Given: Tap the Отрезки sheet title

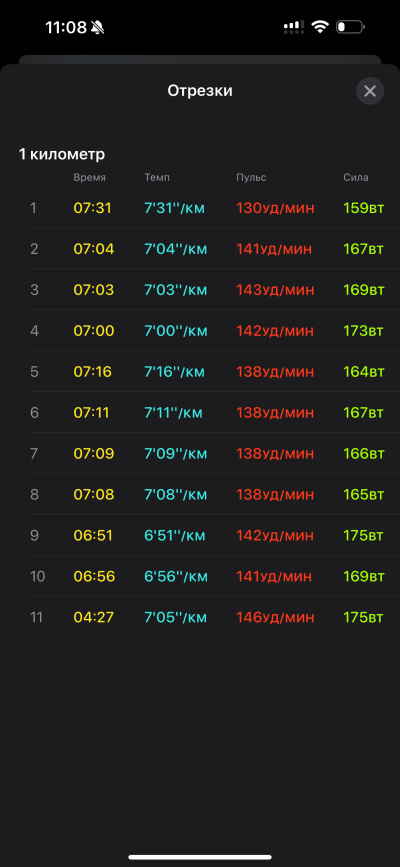Looking at the screenshot, I should 200,91.
